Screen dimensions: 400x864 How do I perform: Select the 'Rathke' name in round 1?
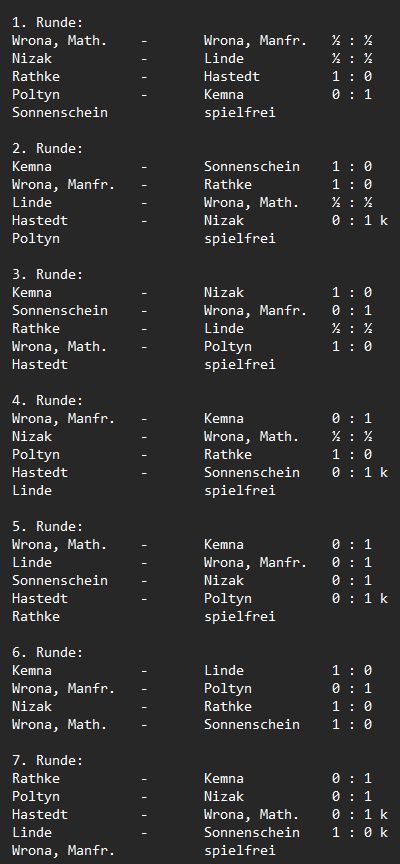click(x=36, y=77)
